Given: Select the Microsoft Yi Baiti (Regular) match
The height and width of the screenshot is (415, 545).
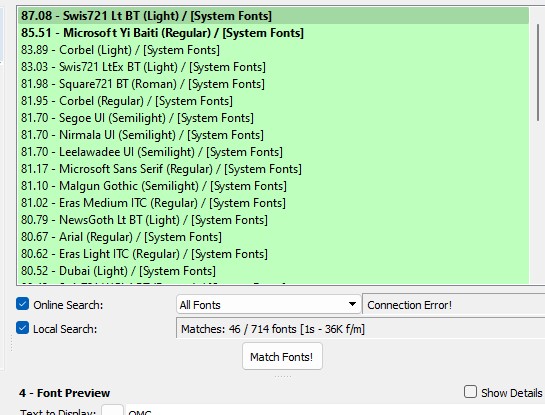Looking at the screenshot, I should click(274, 33).
